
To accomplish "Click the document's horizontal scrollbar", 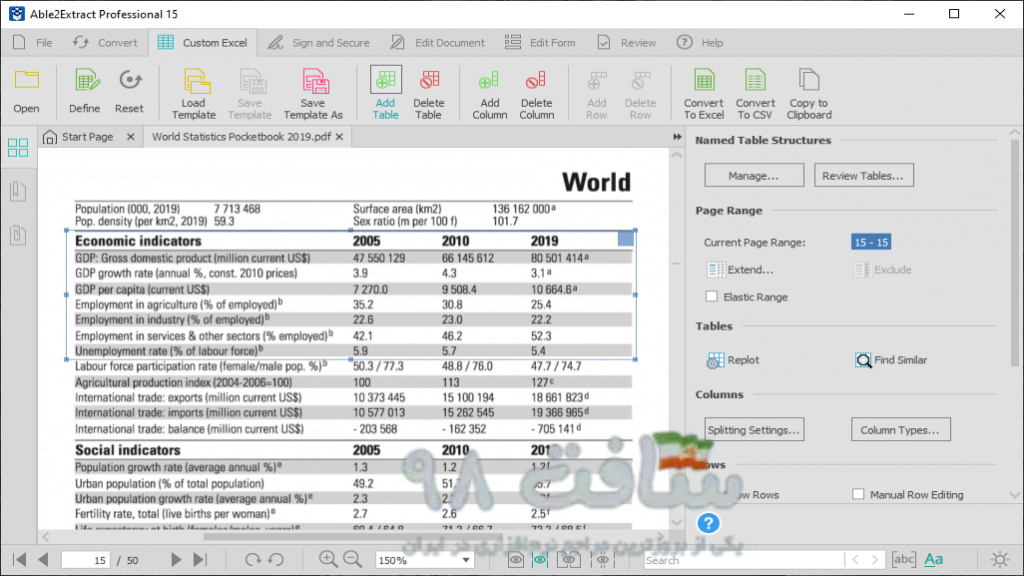I will 353,537.
